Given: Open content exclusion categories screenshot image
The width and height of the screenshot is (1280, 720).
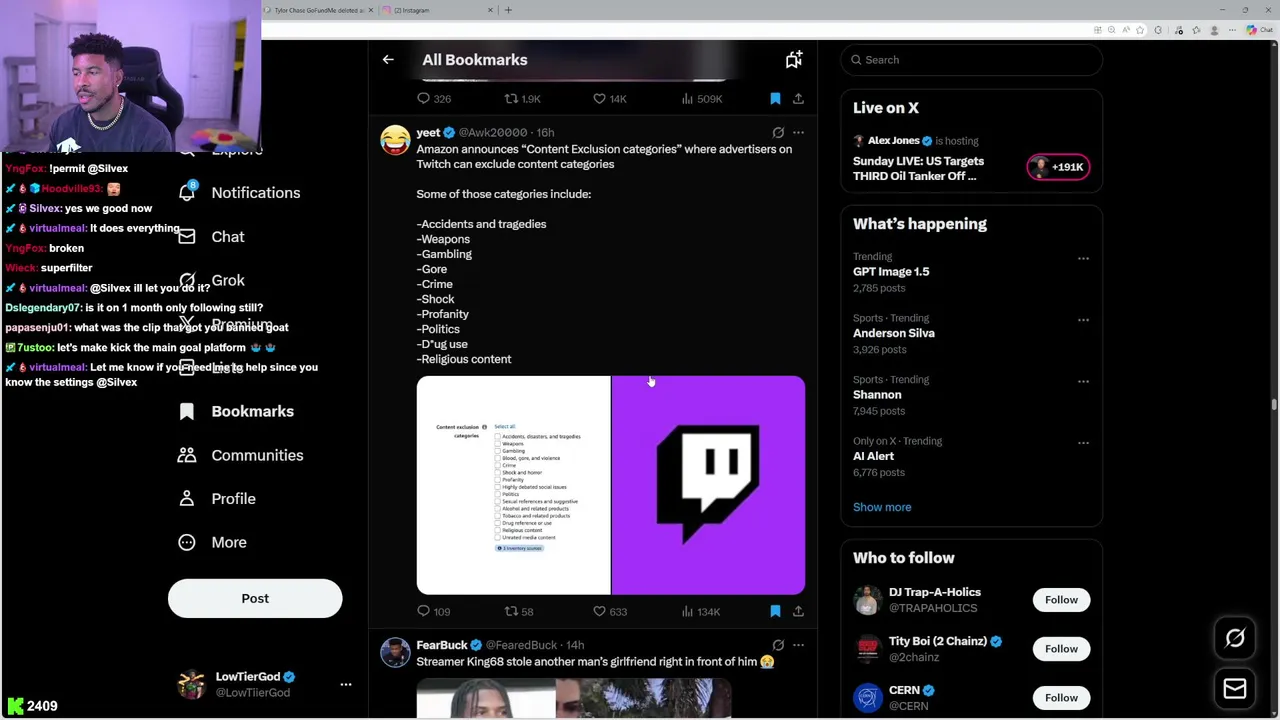Looking at the screenshot, I should [513, 485].
